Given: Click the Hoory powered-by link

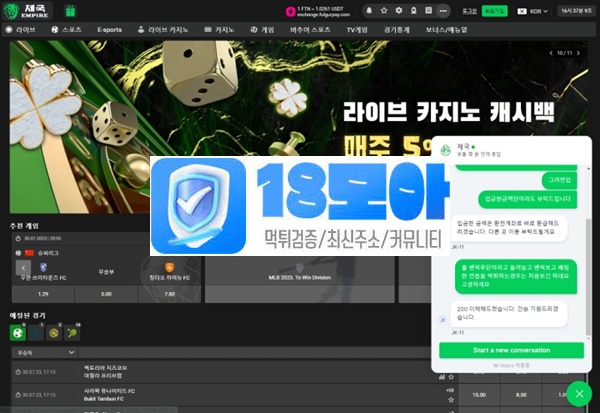Looking at the screenshot, I should tap(511, 366).
